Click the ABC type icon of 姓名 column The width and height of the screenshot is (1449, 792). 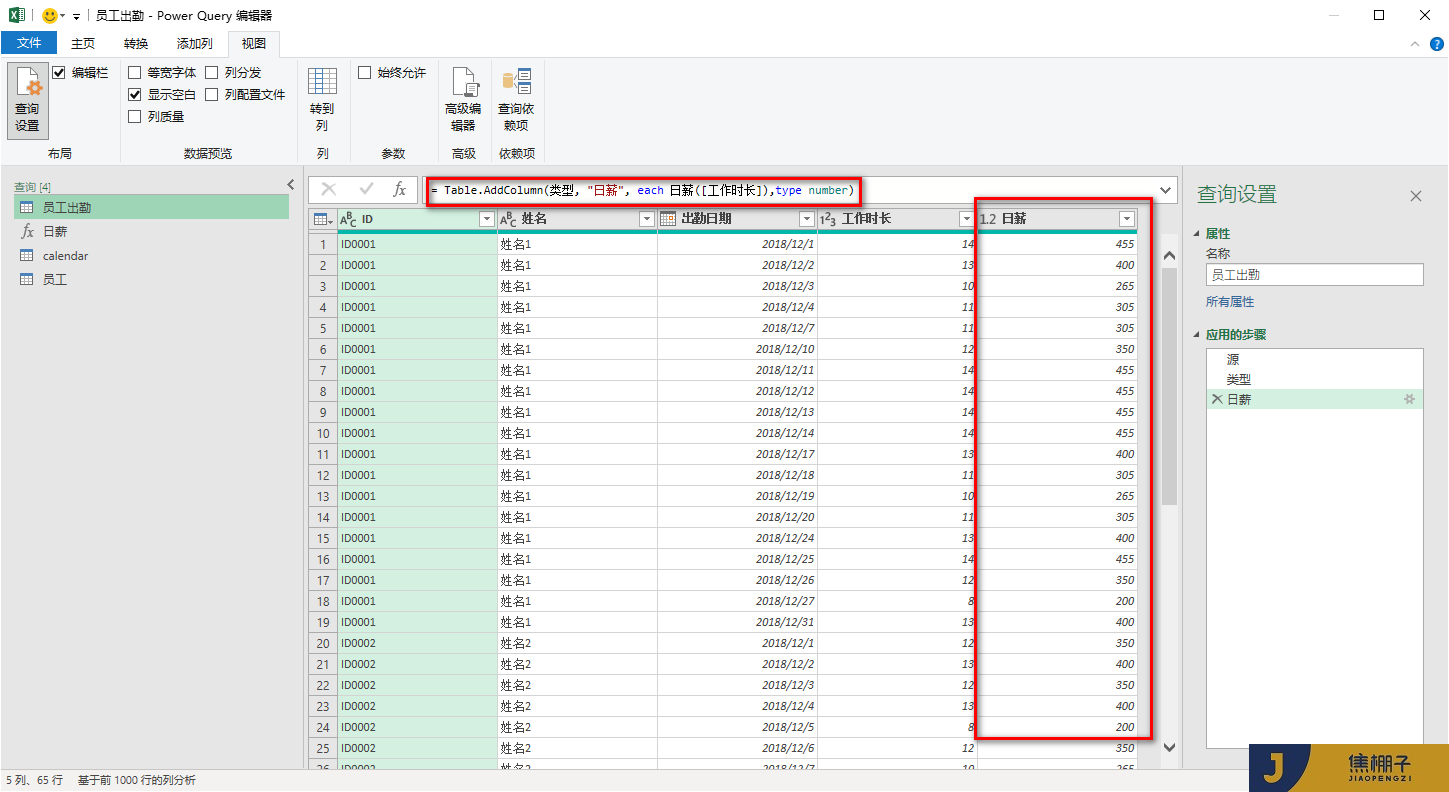(507, 219)
